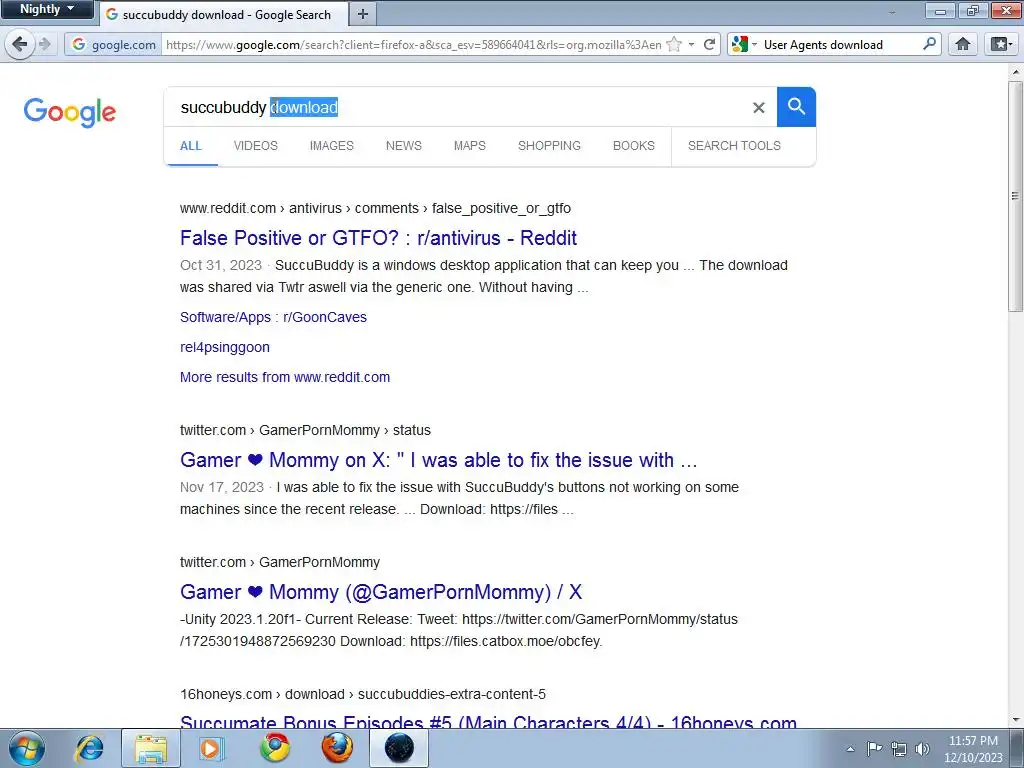Viewport: 1024px width, 768px height.
Task: Open a new tab with plus button
Action: tap(362, 14)
